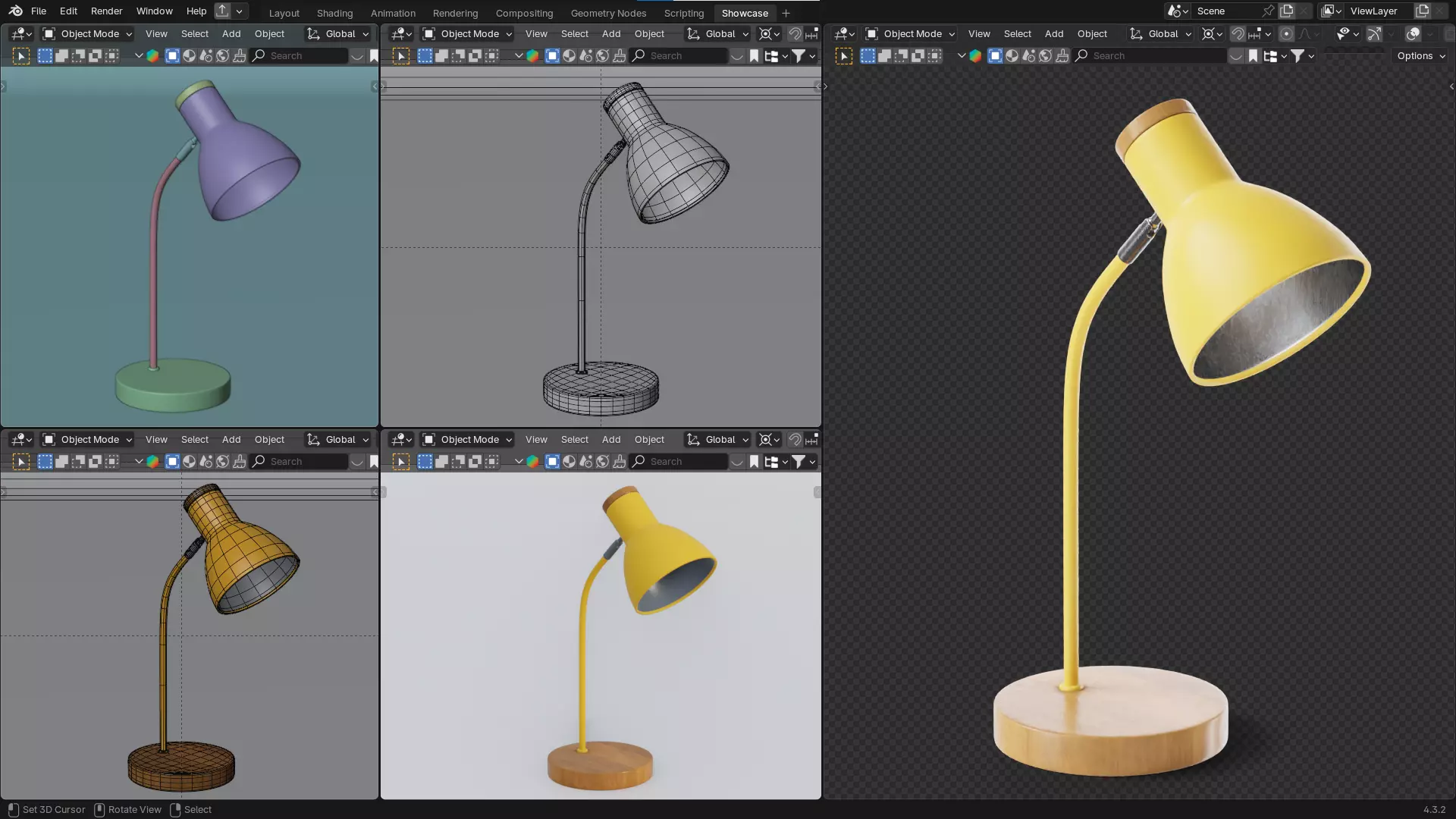The height and width of the screenshot is (819, 1456).
Task: Open the Render menu
Action: coord(106,11)
